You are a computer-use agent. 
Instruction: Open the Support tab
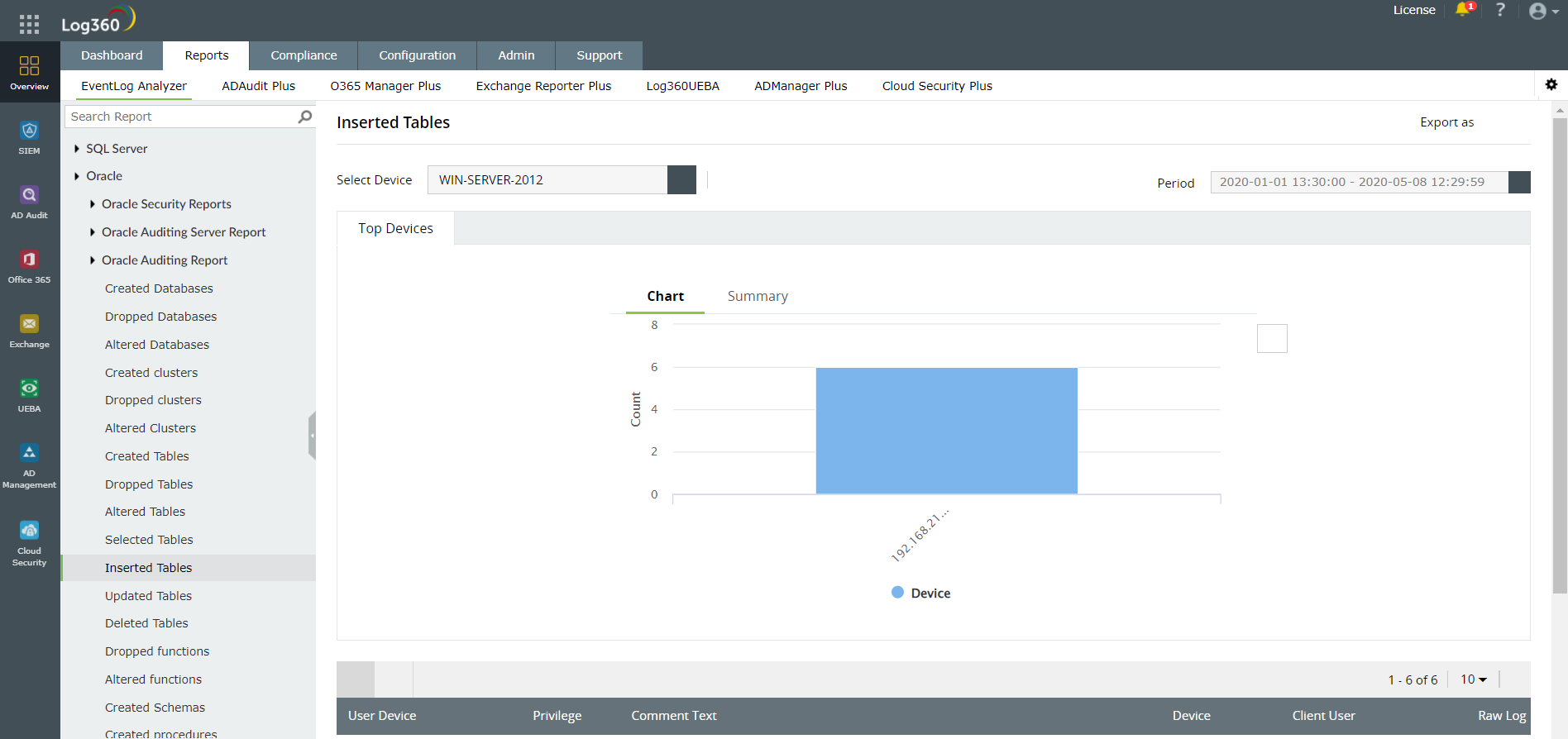coord(599,55)
